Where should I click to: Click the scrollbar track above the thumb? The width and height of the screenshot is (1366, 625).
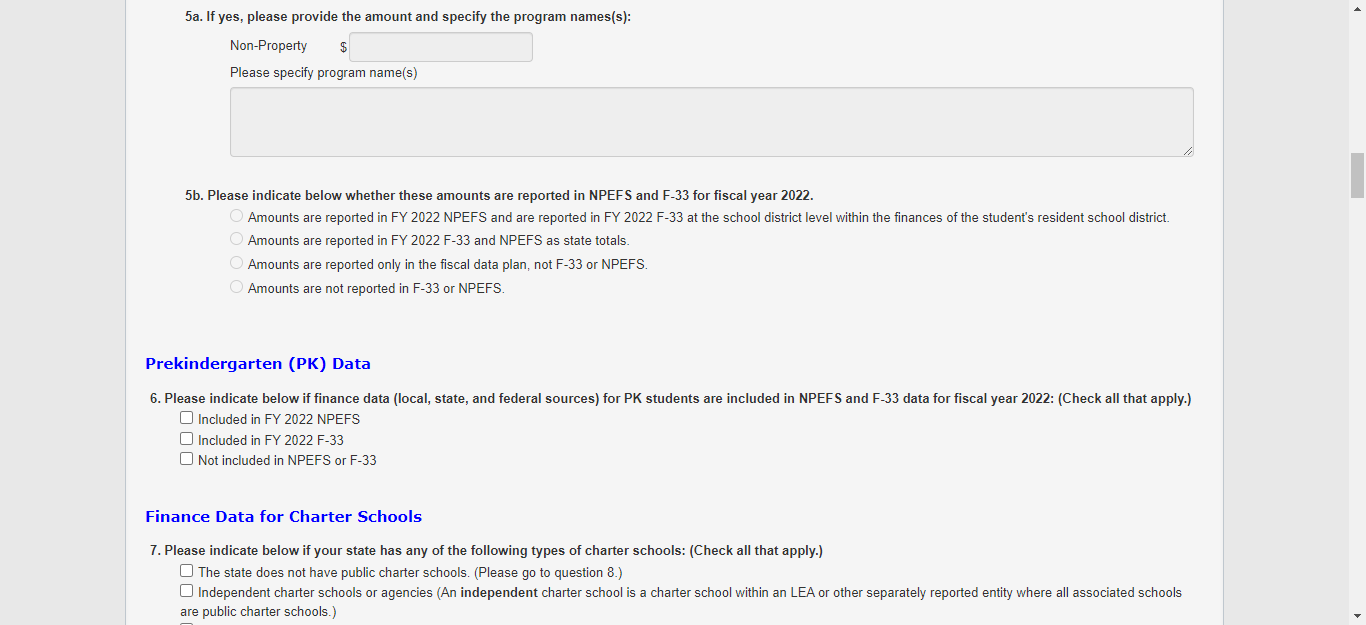pos(1357,80)
